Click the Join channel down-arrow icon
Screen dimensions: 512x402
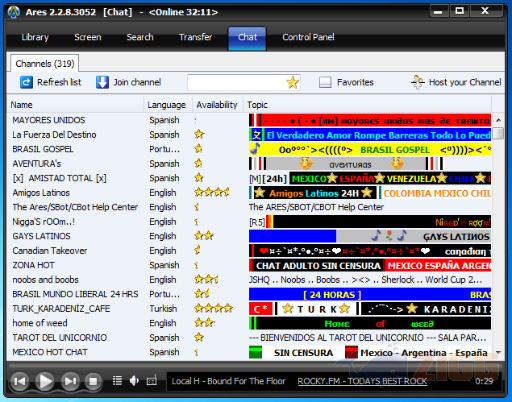pyautogui.click(x=102, y=82)
